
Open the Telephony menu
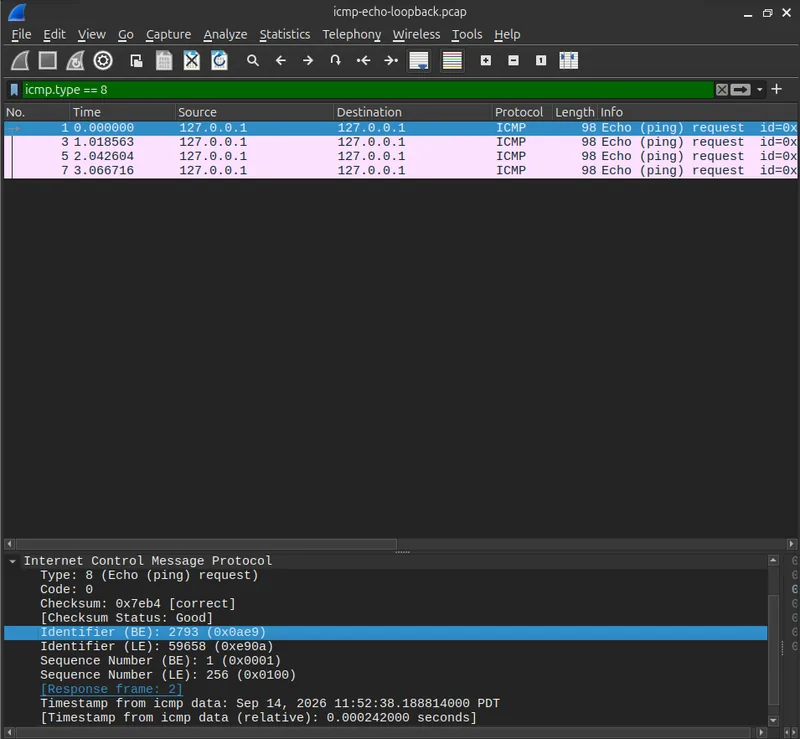[x=352, y=34]
